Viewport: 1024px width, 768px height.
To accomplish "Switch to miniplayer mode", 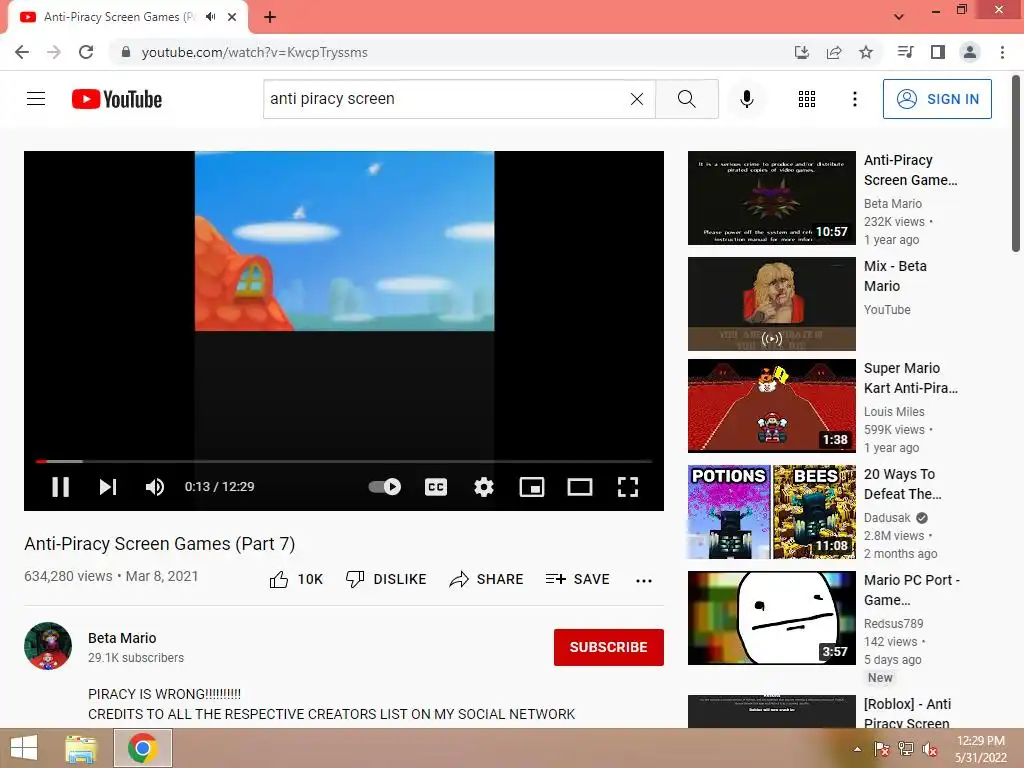I will tap(532, 487).
